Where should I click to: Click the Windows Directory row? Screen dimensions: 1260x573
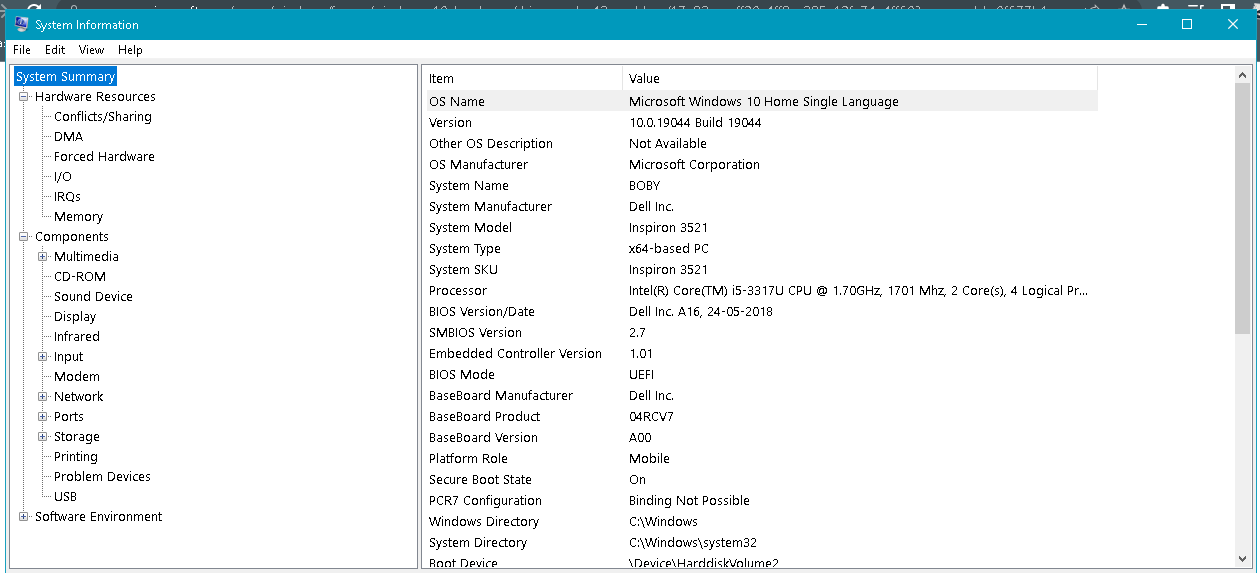point(762,521)
